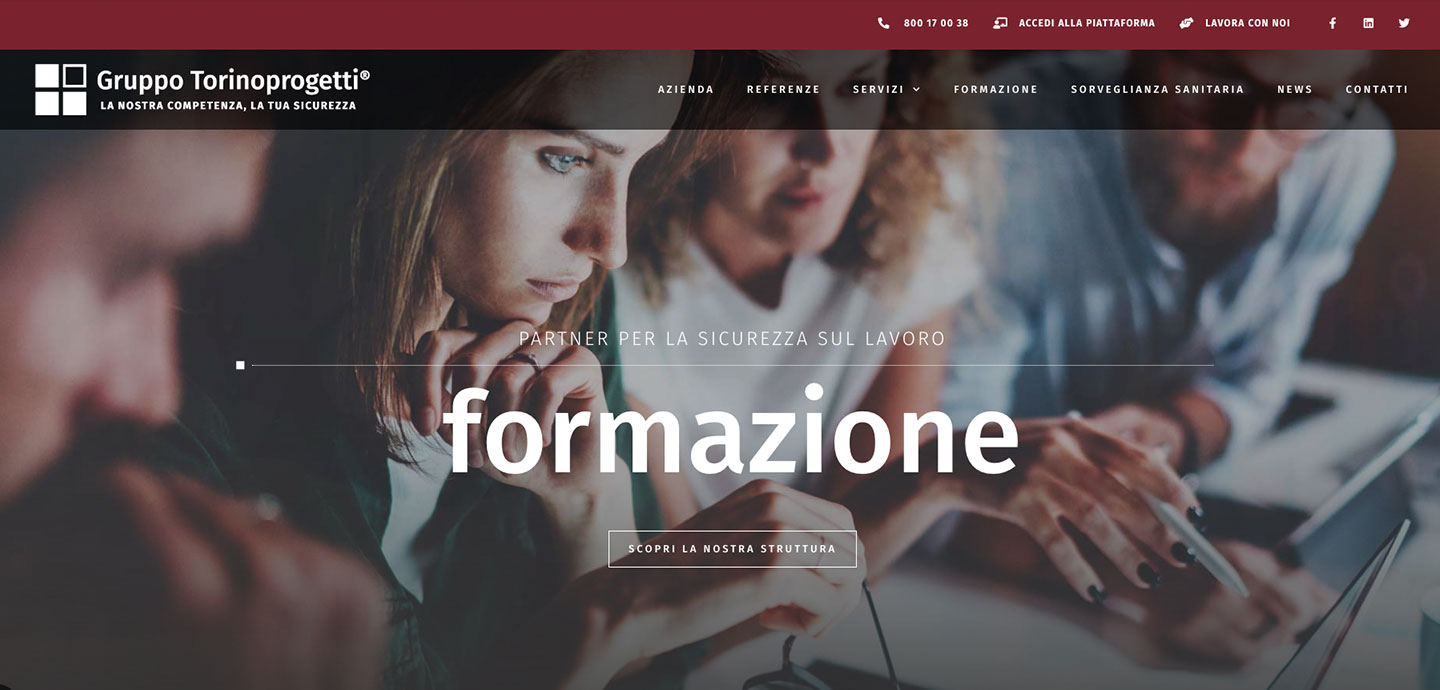Screen dimensions: 1440x690
Task: Go to the Referenze page
Action: click(783, 89)
